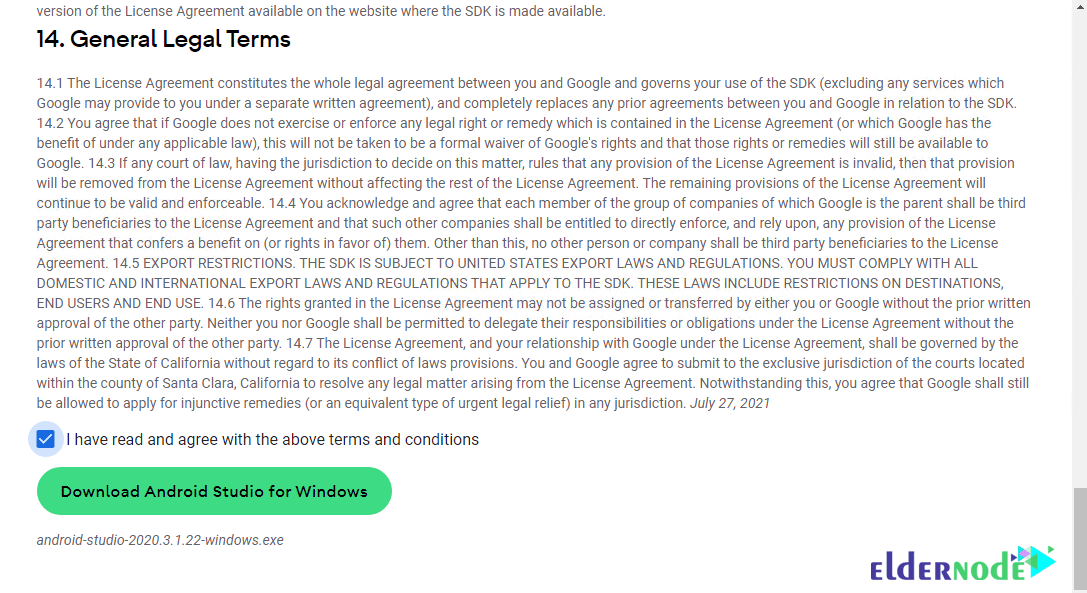Viewport: 1087px width, 593px height.
Task: Click the android-studio-2020.3.1.22-windows.exe filename text
Action: (160, 540)
